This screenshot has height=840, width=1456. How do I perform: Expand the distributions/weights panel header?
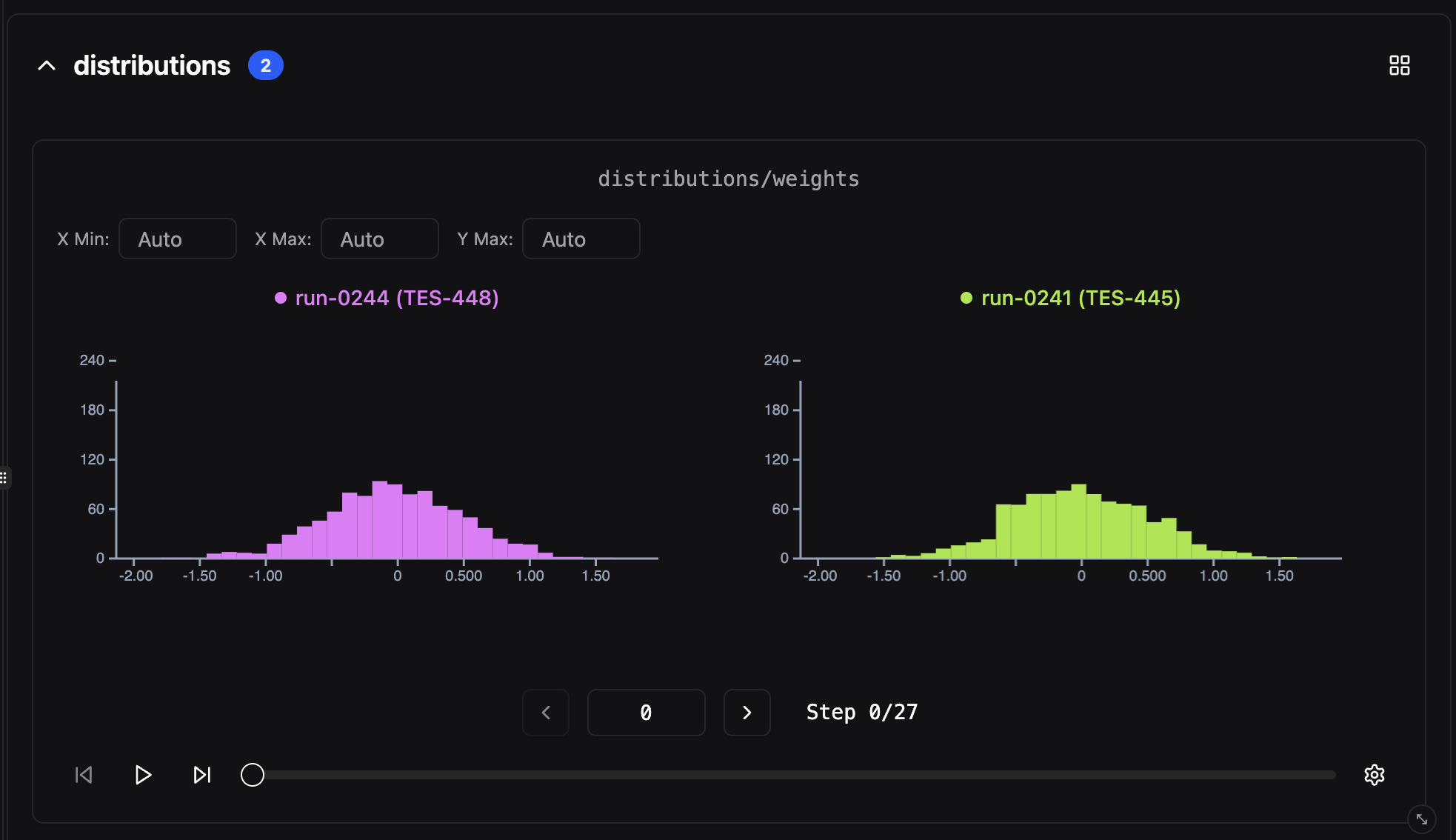tap(728, 178)
